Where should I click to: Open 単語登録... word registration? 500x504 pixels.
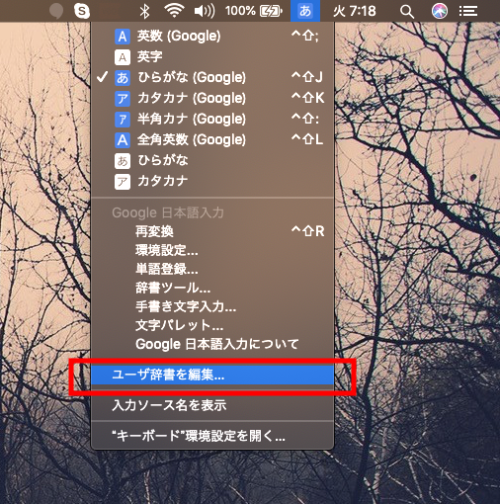(x=212, y=269)
